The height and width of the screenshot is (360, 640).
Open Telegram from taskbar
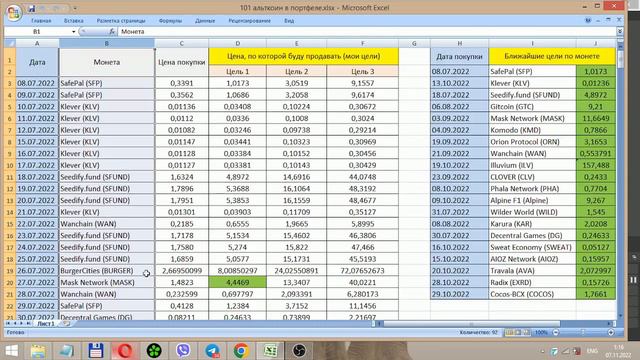coord(212,350)
